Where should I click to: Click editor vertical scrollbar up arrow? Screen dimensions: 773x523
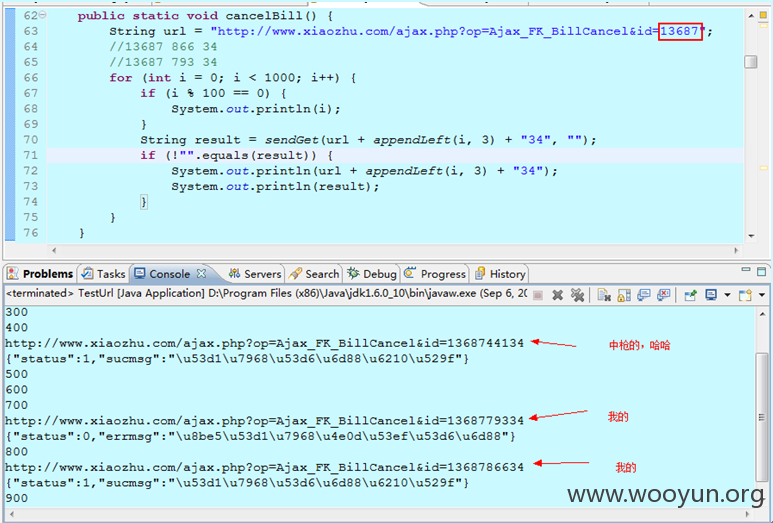click(751, 16)
